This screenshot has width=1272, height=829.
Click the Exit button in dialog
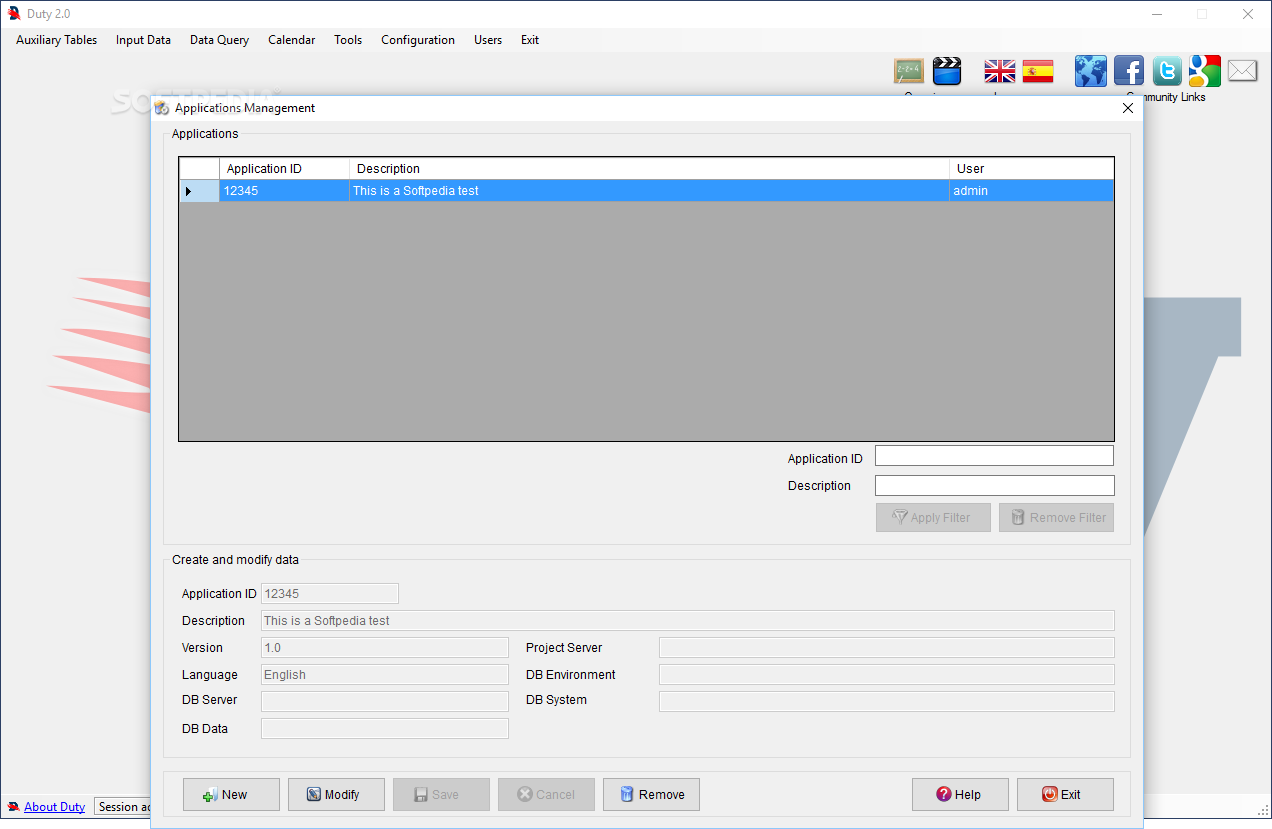[1065, 794]
